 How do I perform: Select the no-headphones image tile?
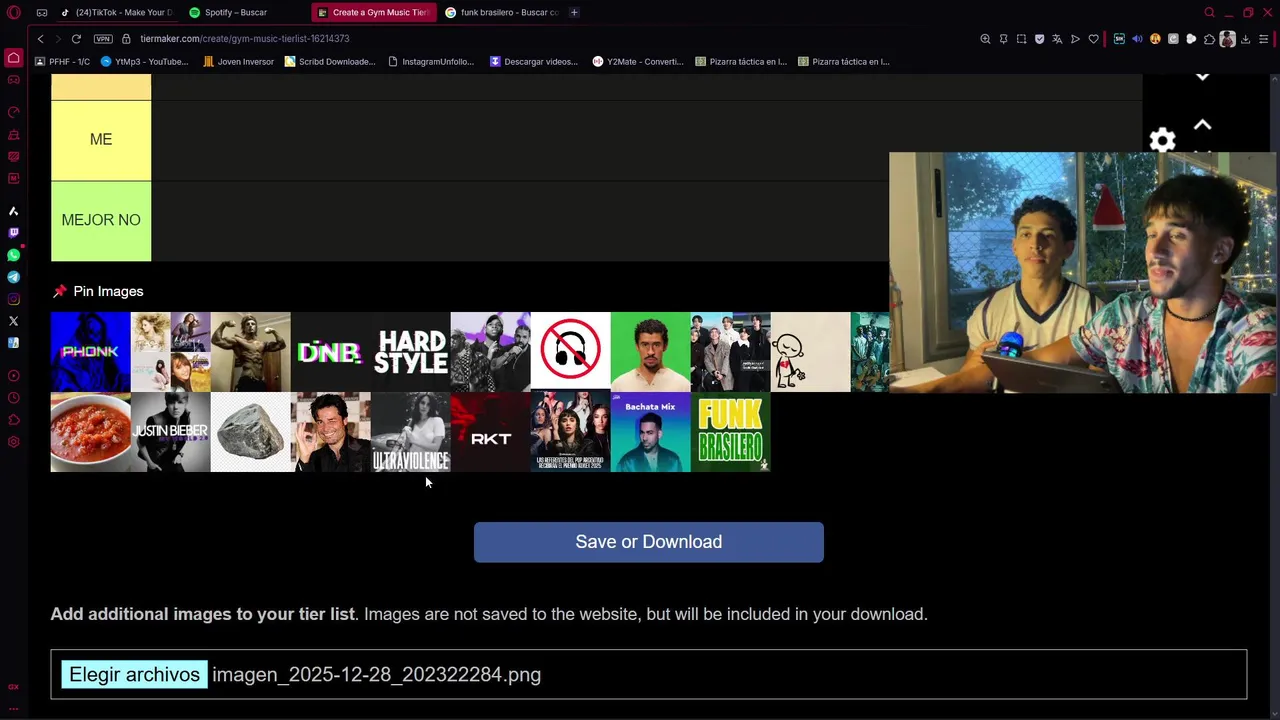pos(571,352)
